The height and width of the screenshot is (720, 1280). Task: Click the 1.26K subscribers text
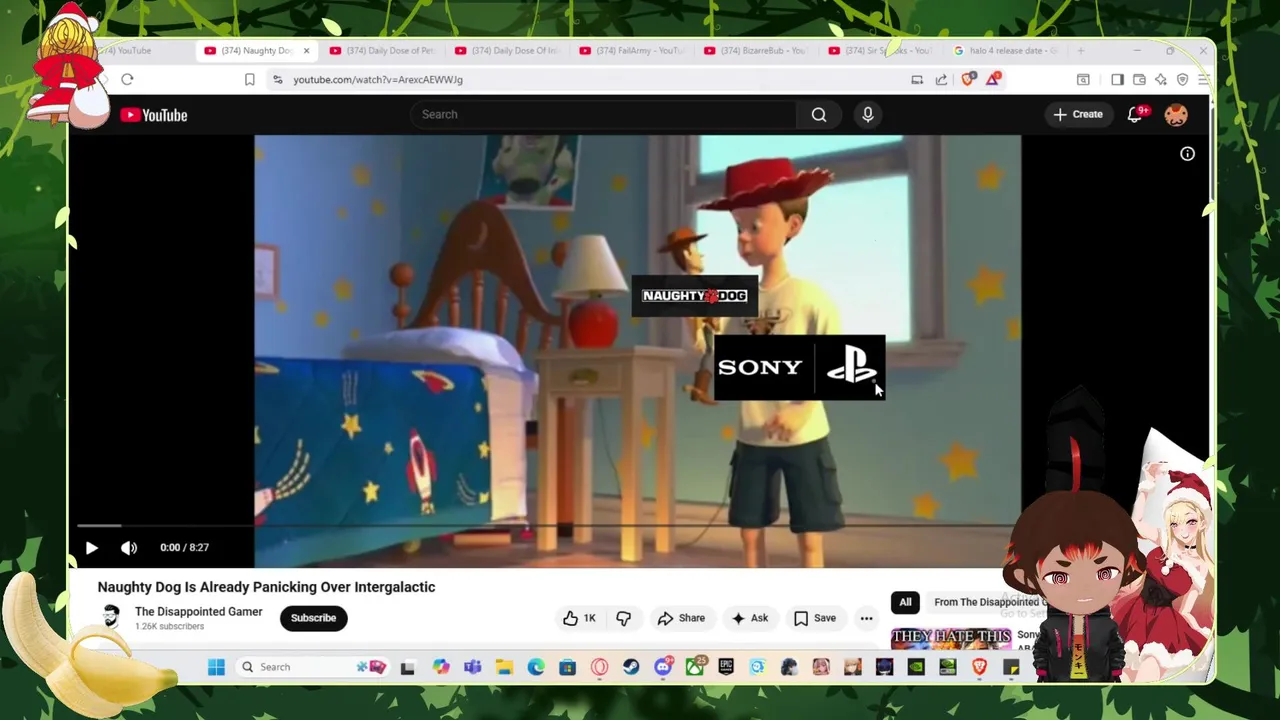point(169,627)
